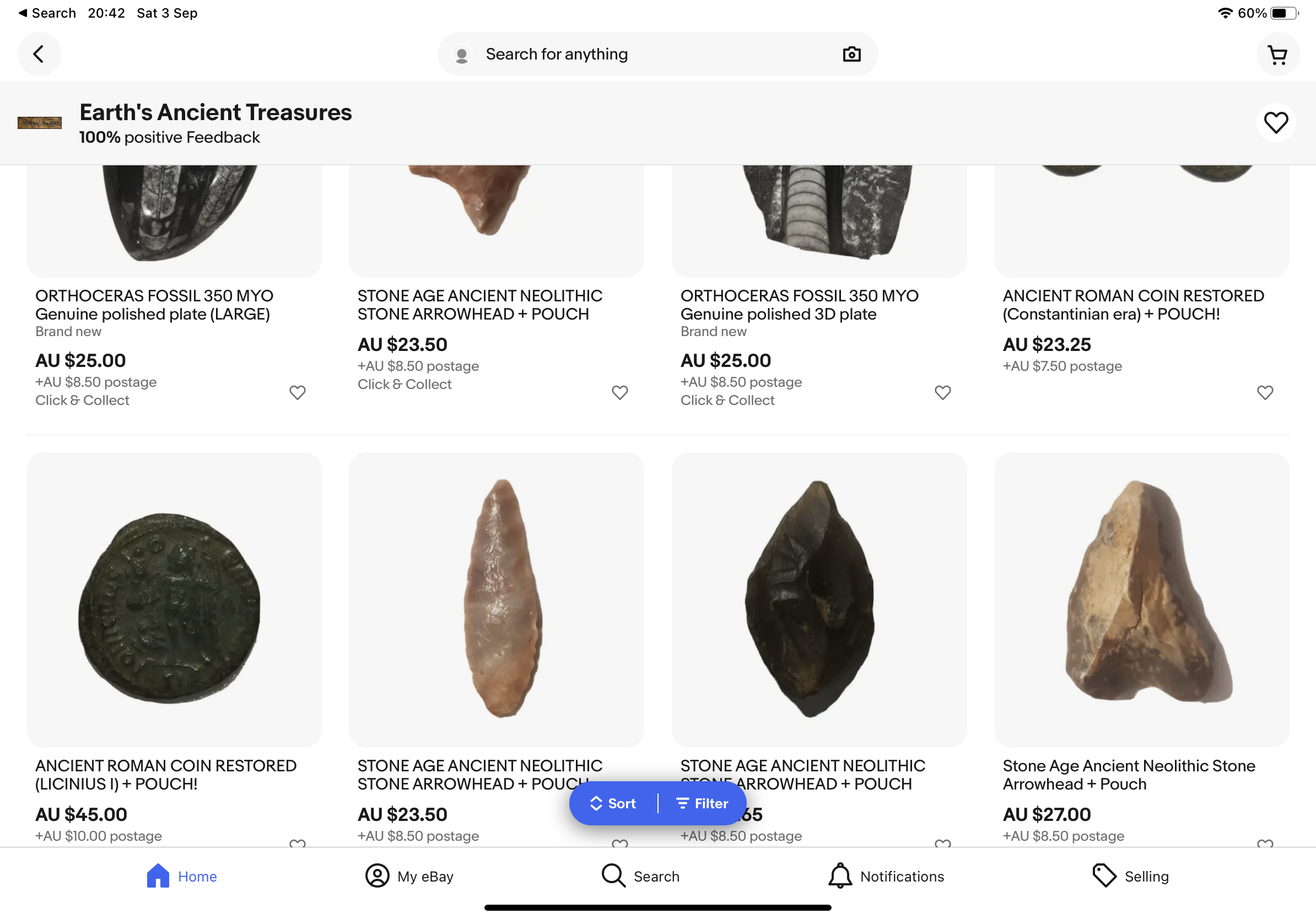Viewport: 1316px width, 919px height.
Task: Favorite the Orthoceras 3D plate listing
Action: pos(942,392)
